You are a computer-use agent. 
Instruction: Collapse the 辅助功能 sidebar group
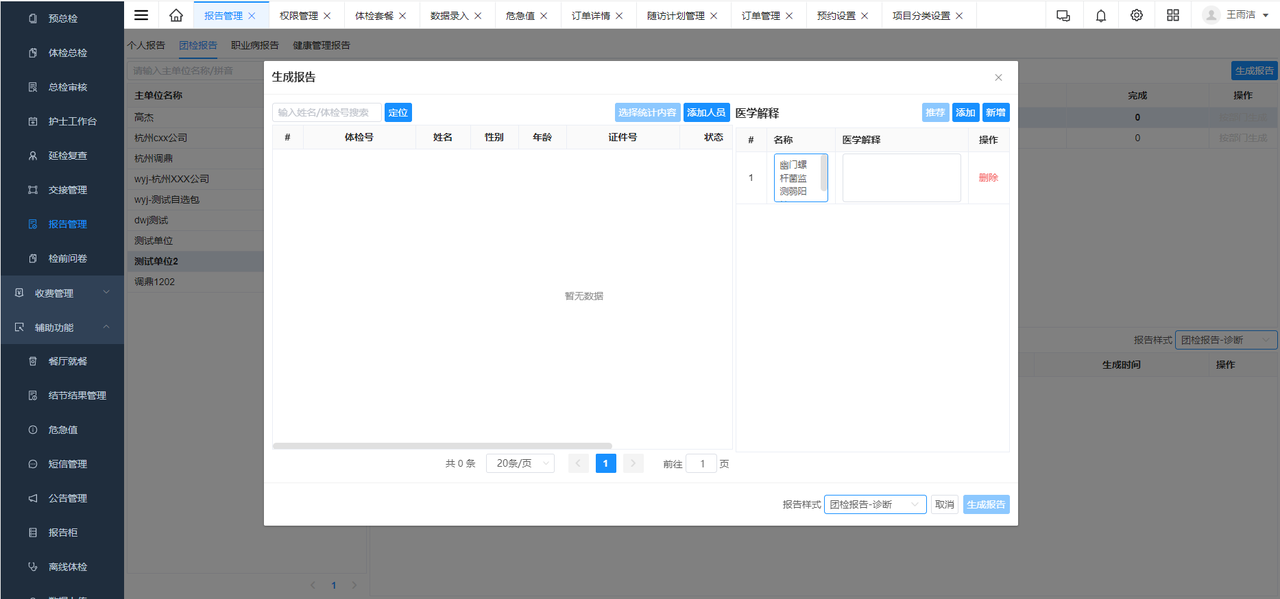click(62, 327)
